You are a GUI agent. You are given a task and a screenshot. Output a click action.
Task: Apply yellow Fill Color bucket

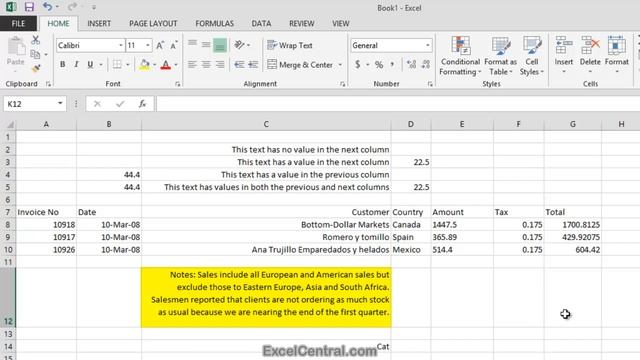click(x=144, y=64)
